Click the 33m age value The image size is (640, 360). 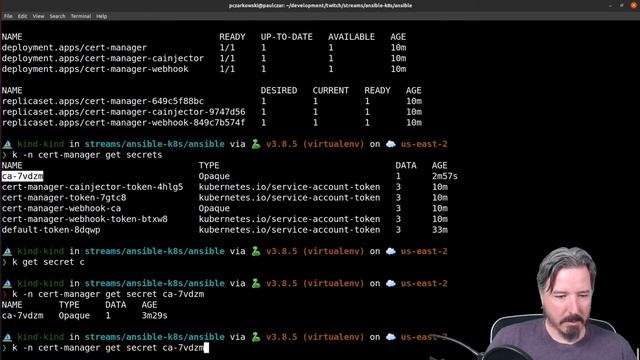tap(440, 230)
